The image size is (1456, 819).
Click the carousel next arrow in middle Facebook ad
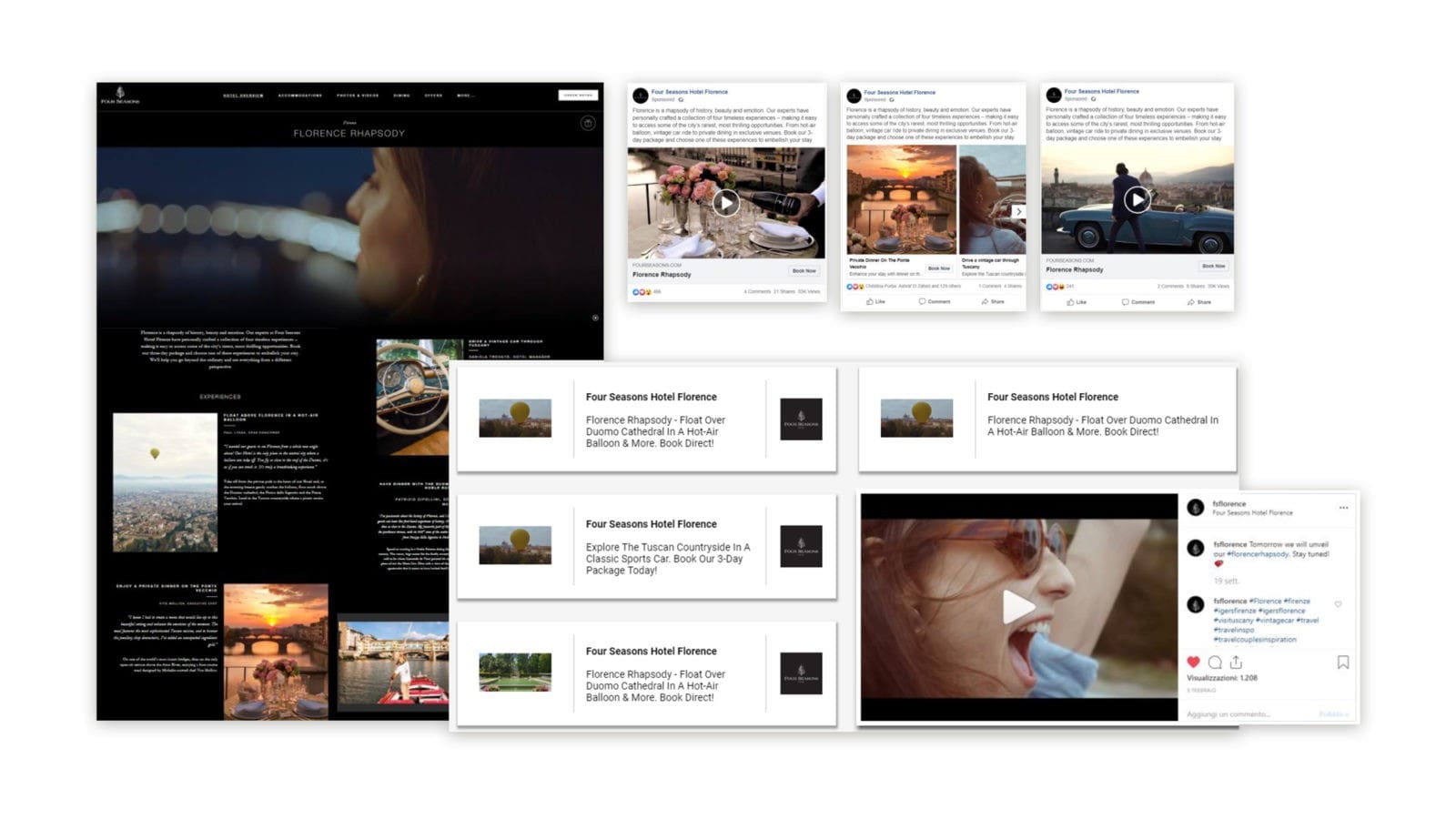click(x=1018, y=211)
